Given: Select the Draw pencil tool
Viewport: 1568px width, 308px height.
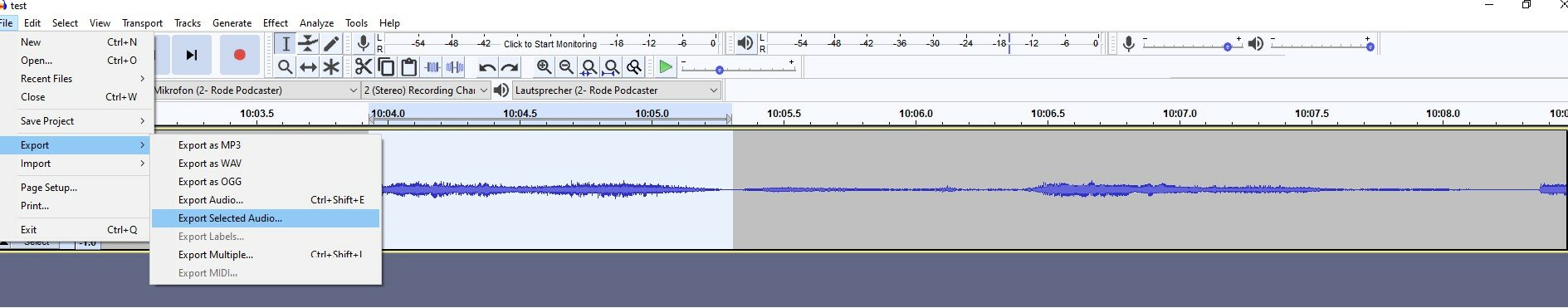Looking at the screenshot, I should click(330, 44).
